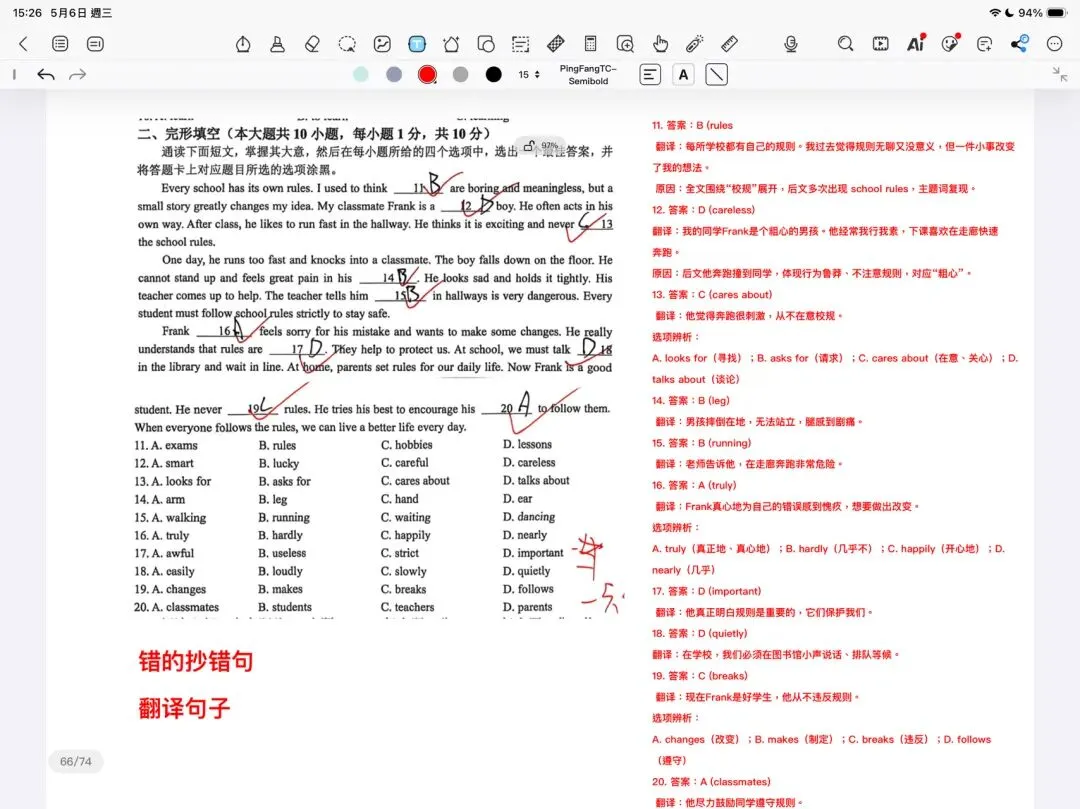
Task: Tap the section heading '二、完形填空'
Action: click(178, 134)
